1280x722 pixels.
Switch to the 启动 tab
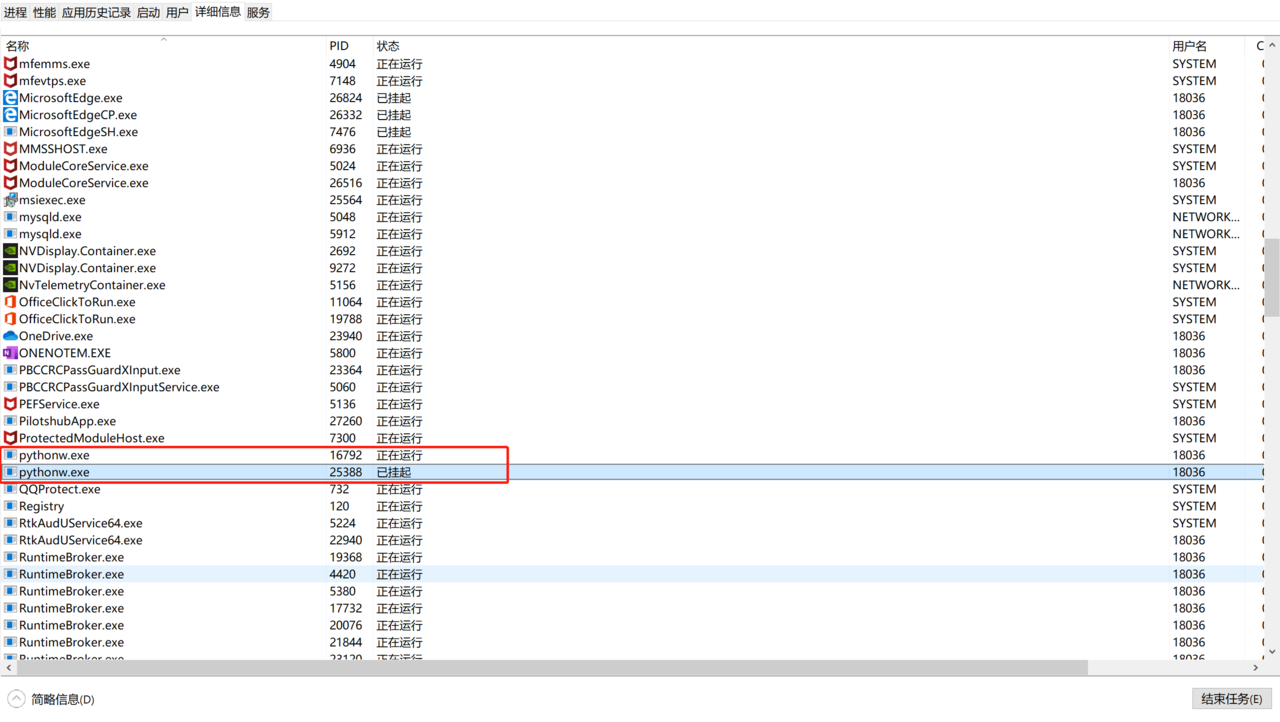148,12
